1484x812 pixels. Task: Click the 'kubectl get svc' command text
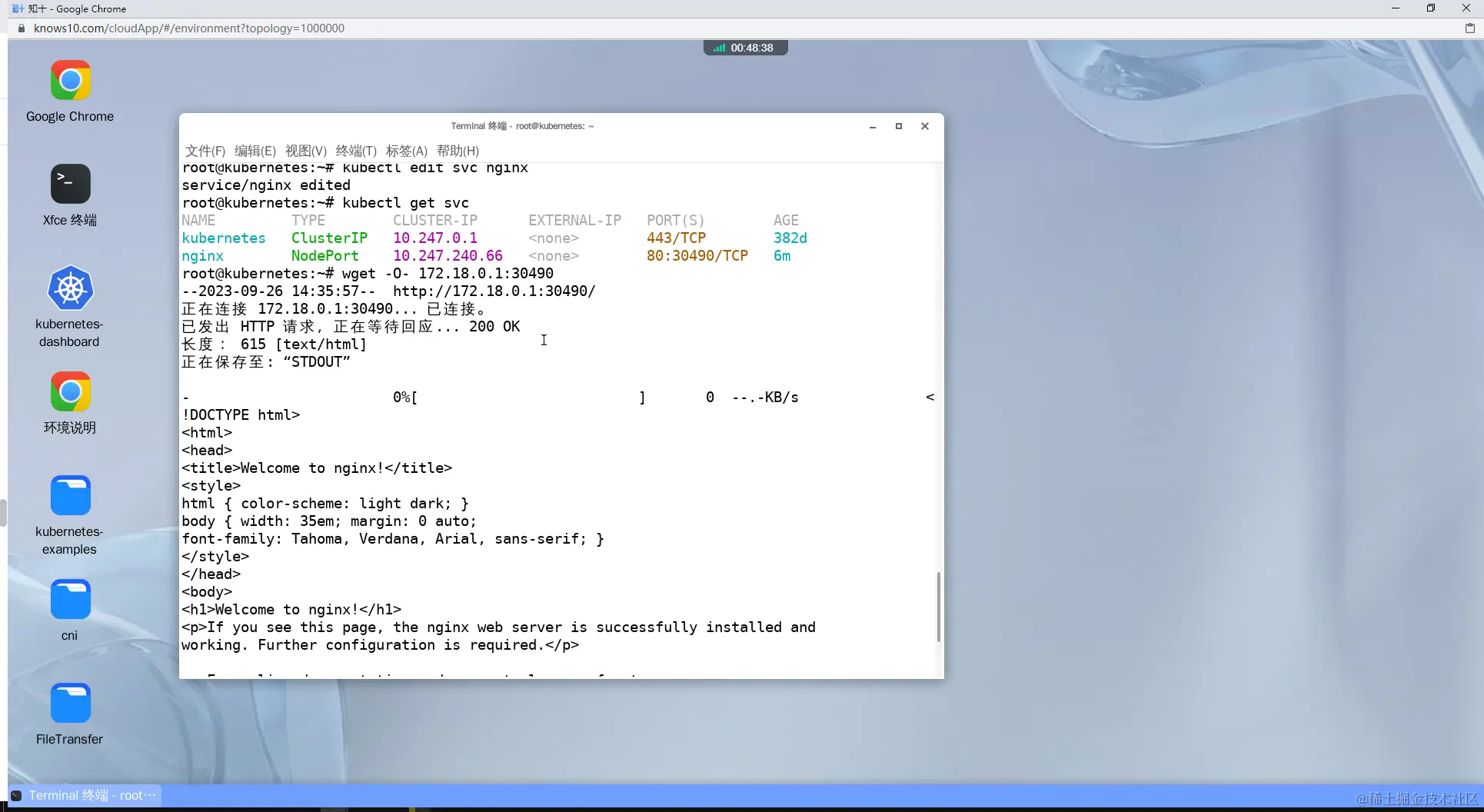(x=405, y=203)
